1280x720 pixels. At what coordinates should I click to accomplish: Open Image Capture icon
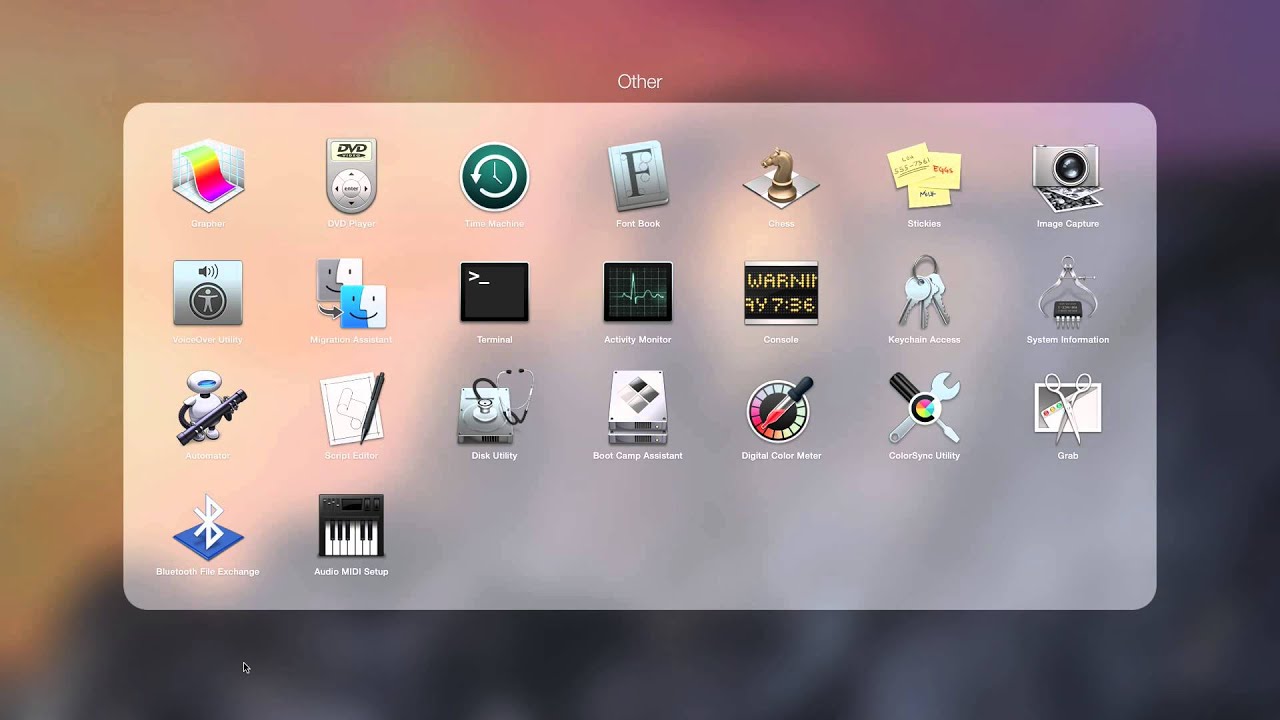coord(1068,177)
